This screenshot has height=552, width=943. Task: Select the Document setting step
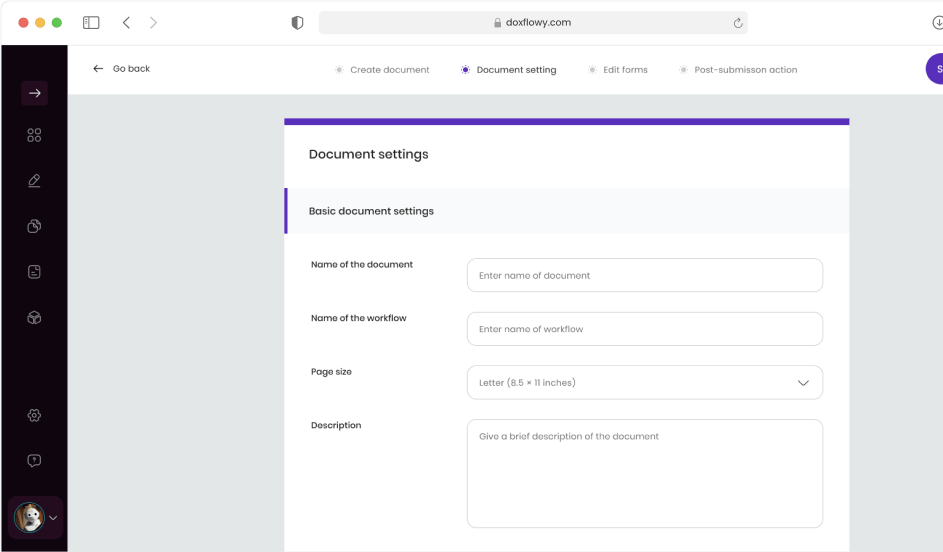[x=509, y=70]
